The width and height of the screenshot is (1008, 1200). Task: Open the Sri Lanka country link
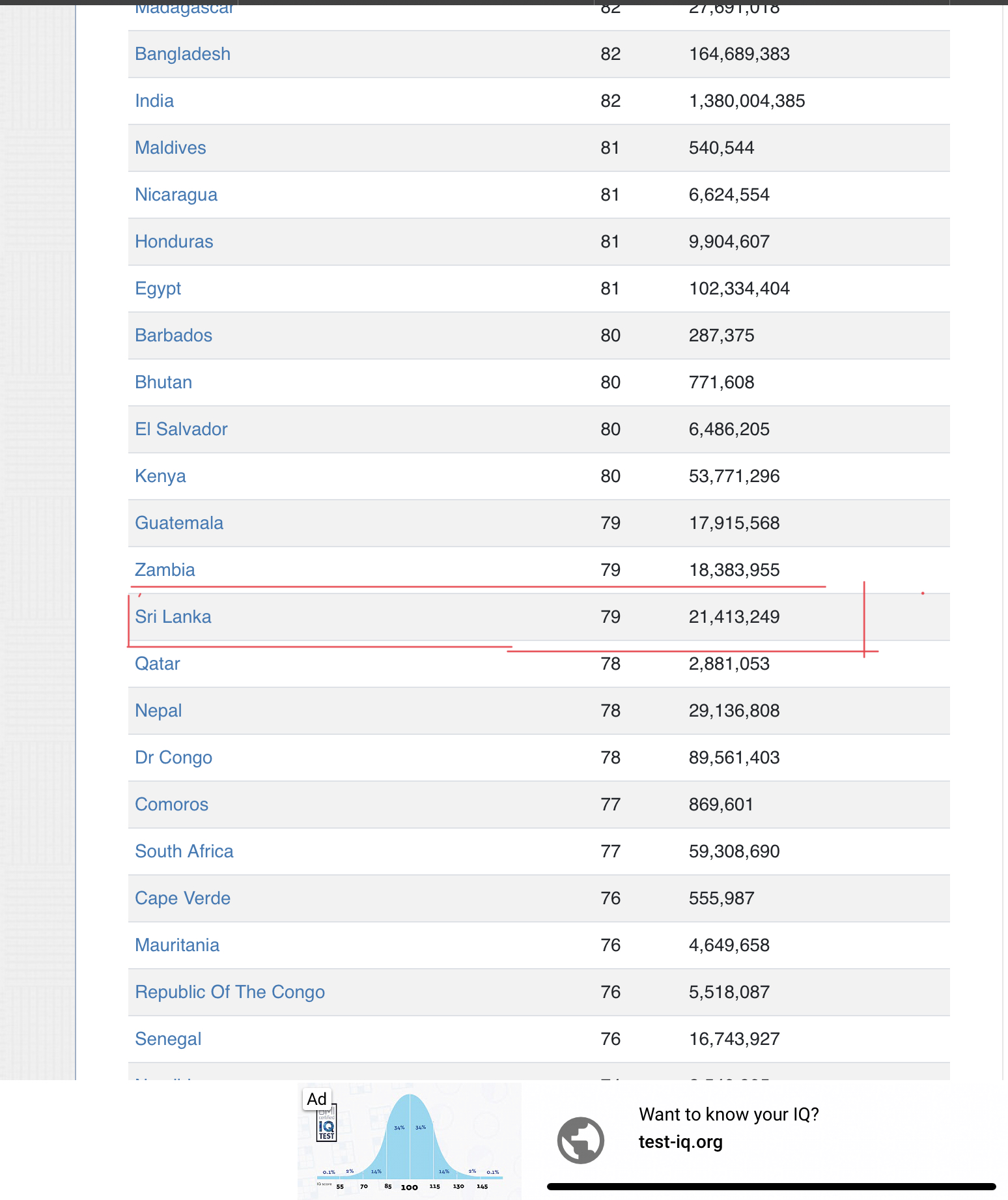pyautogui.click(x=173, y=617)
